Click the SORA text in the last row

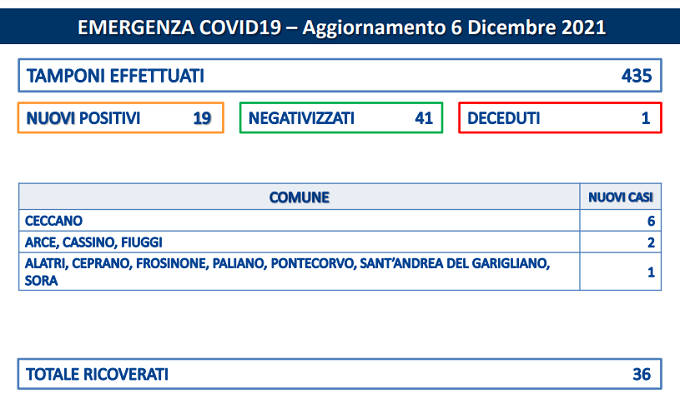pyautogui.click(x=41, y=281)
